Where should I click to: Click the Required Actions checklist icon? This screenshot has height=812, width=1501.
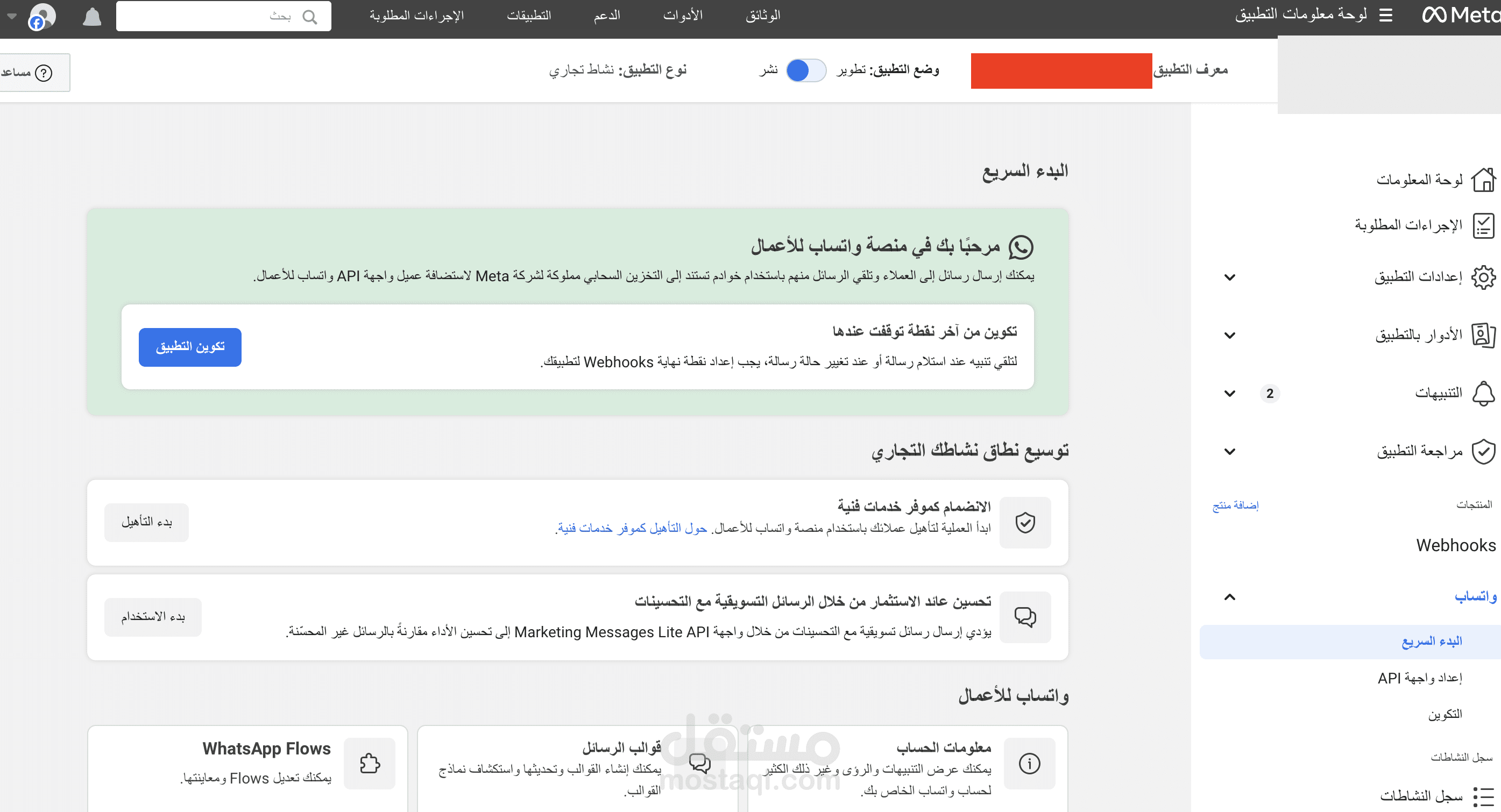pyautogui.click(x=1483, y=225)
